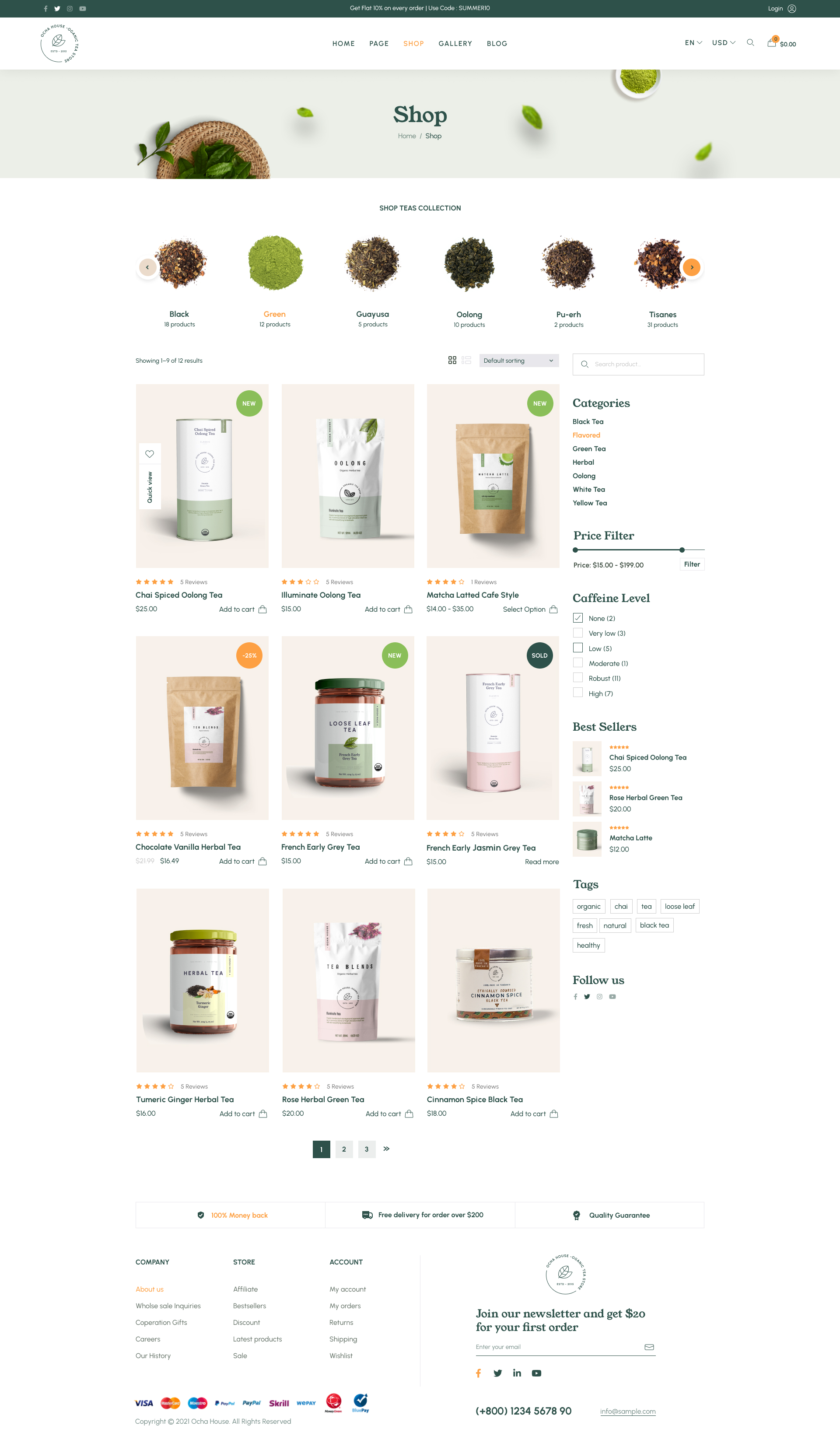Open the search icon in header
This screenshot has width=840, height=1450.
coord(750,42)
